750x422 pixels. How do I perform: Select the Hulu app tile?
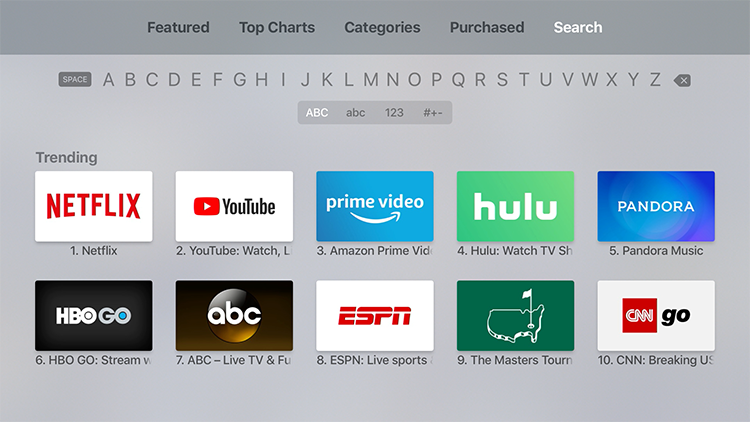point(515,206)
